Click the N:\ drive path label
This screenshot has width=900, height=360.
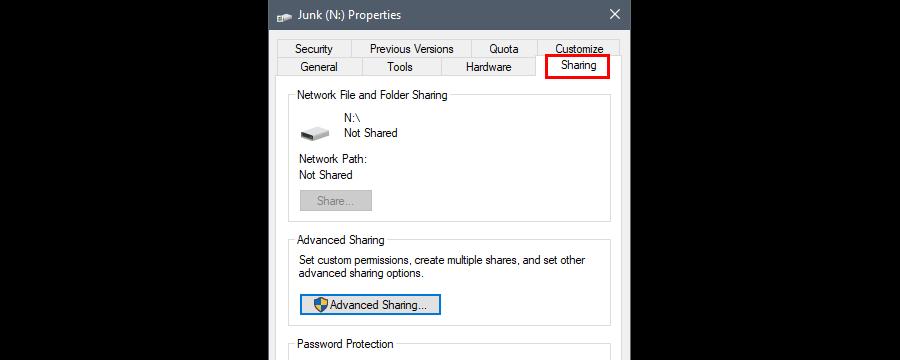coord(352,118)
